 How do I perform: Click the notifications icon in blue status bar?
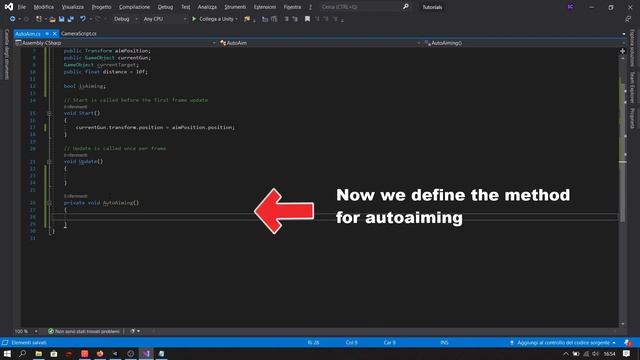(x=628, y=342)
